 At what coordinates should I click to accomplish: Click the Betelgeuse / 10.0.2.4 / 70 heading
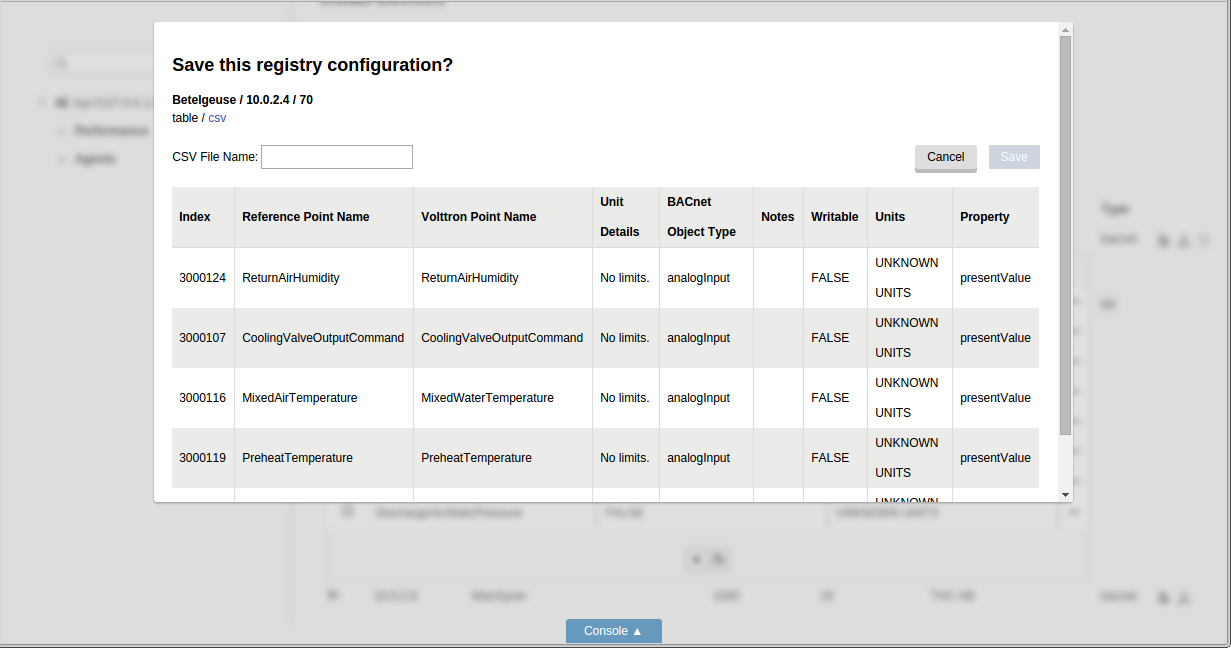pos(242,100)
